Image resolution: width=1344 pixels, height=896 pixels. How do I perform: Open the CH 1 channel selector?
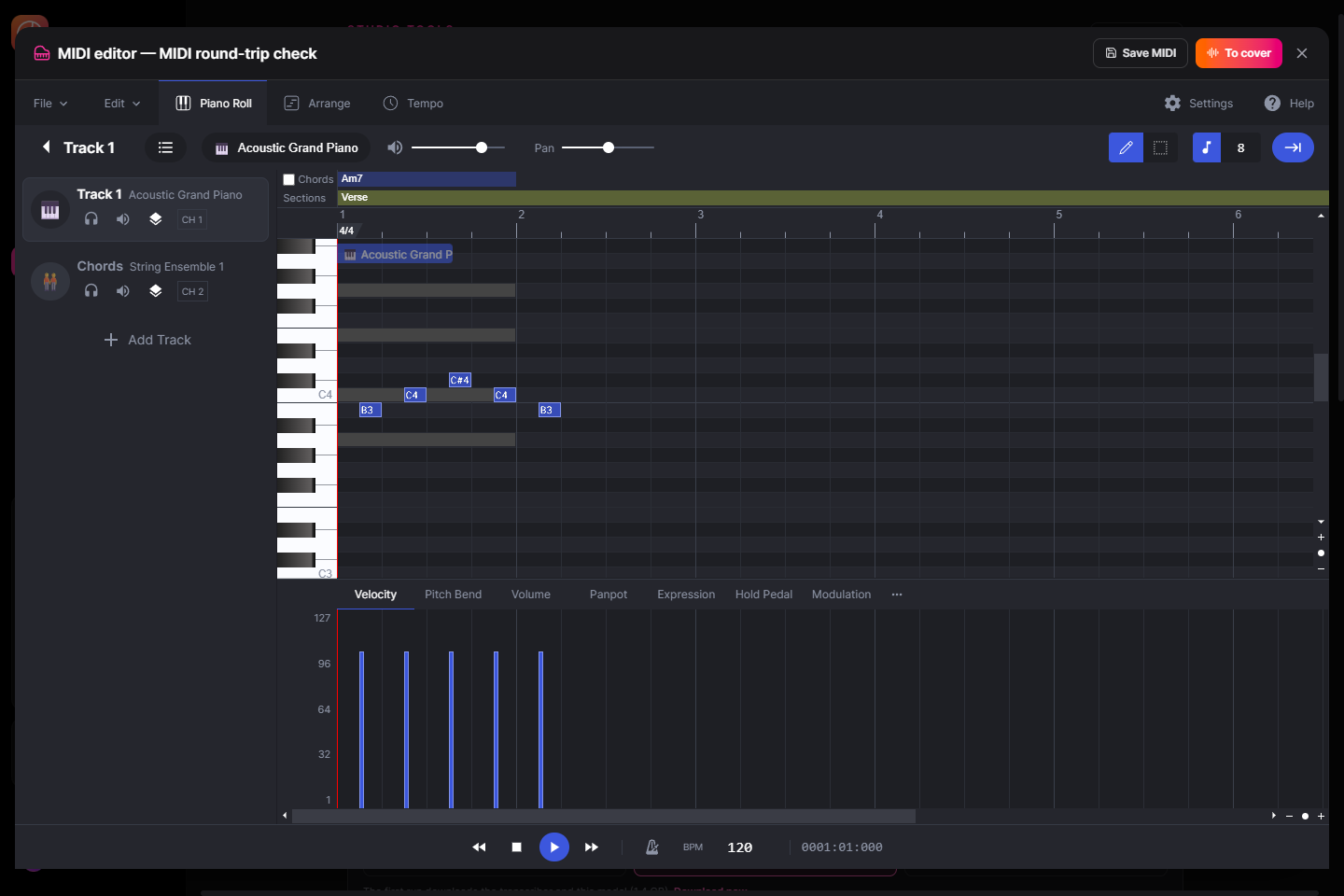192,219
